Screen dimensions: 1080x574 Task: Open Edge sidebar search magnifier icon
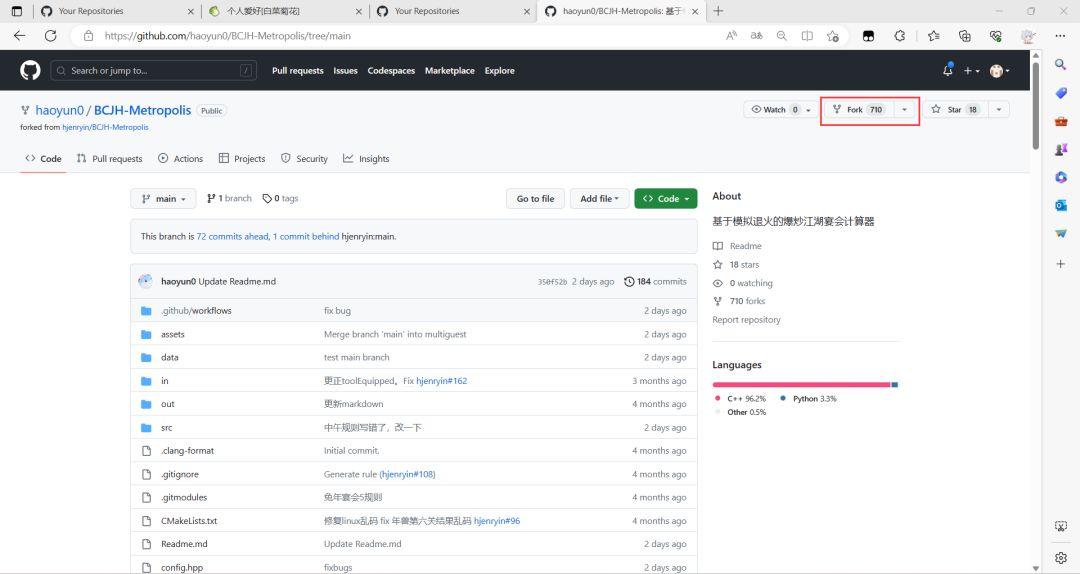pos(1061,64)
